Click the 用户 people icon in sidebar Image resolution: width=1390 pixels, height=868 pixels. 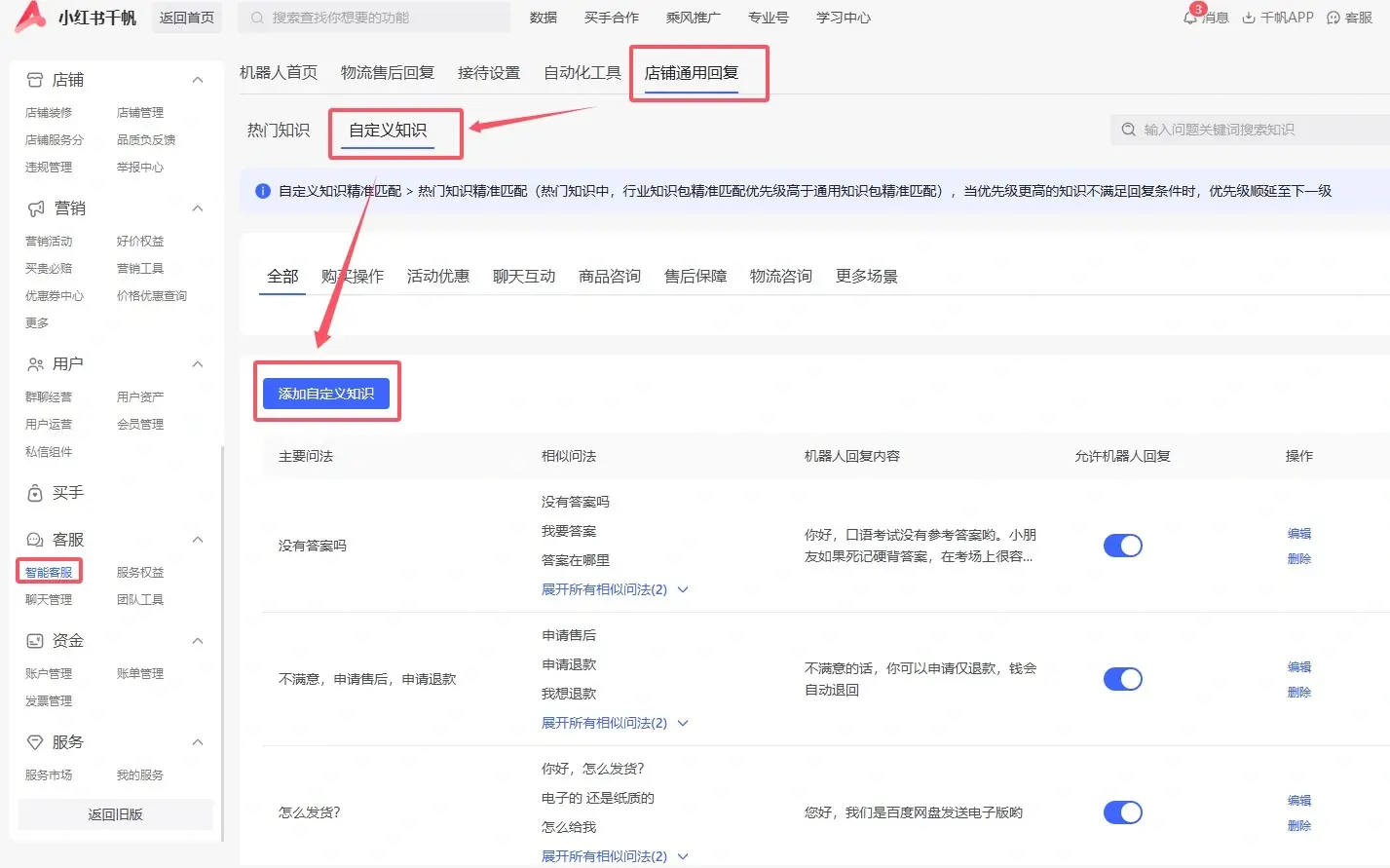pyautogui.click(x=36, y=364)
